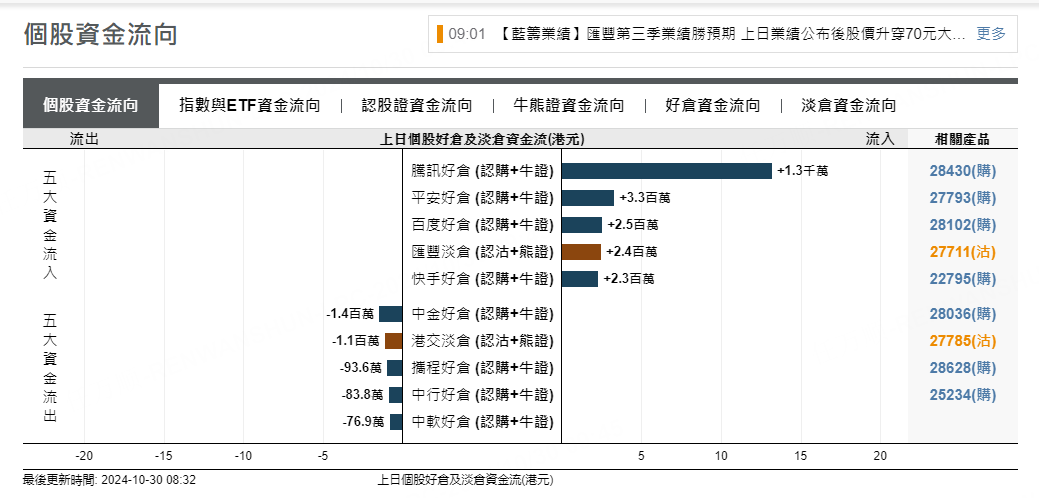
Task: Switch to 好倉資金流向 tab
Action: coord(712,105)
